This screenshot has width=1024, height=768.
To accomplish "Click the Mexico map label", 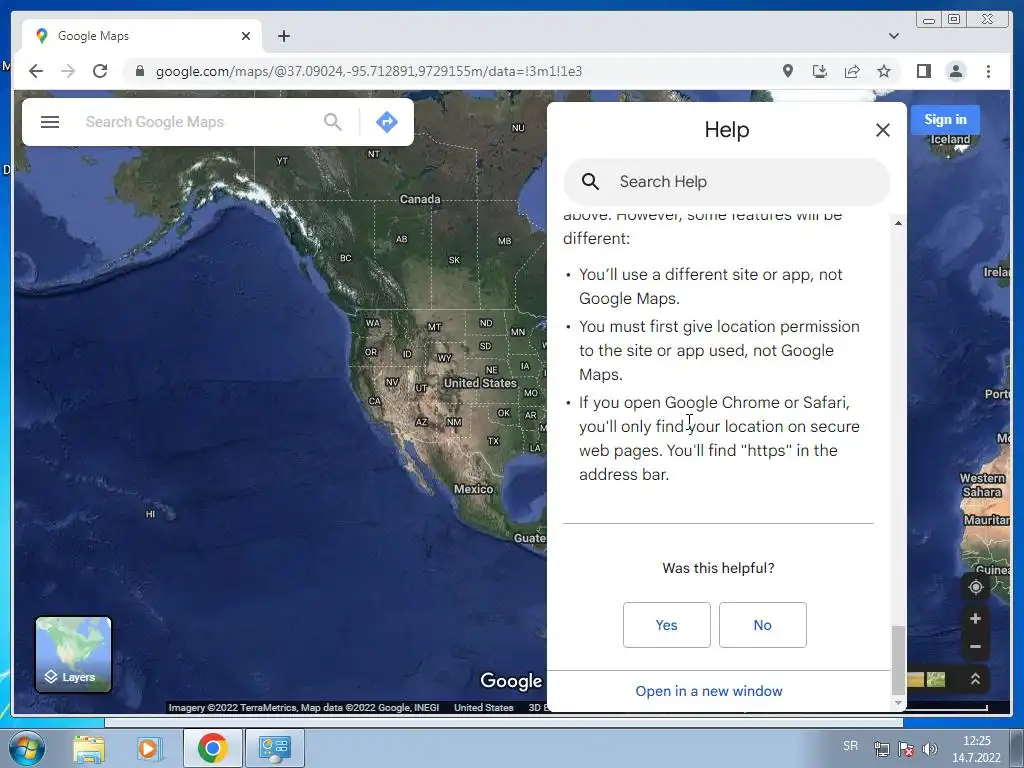I will point(473,489).
